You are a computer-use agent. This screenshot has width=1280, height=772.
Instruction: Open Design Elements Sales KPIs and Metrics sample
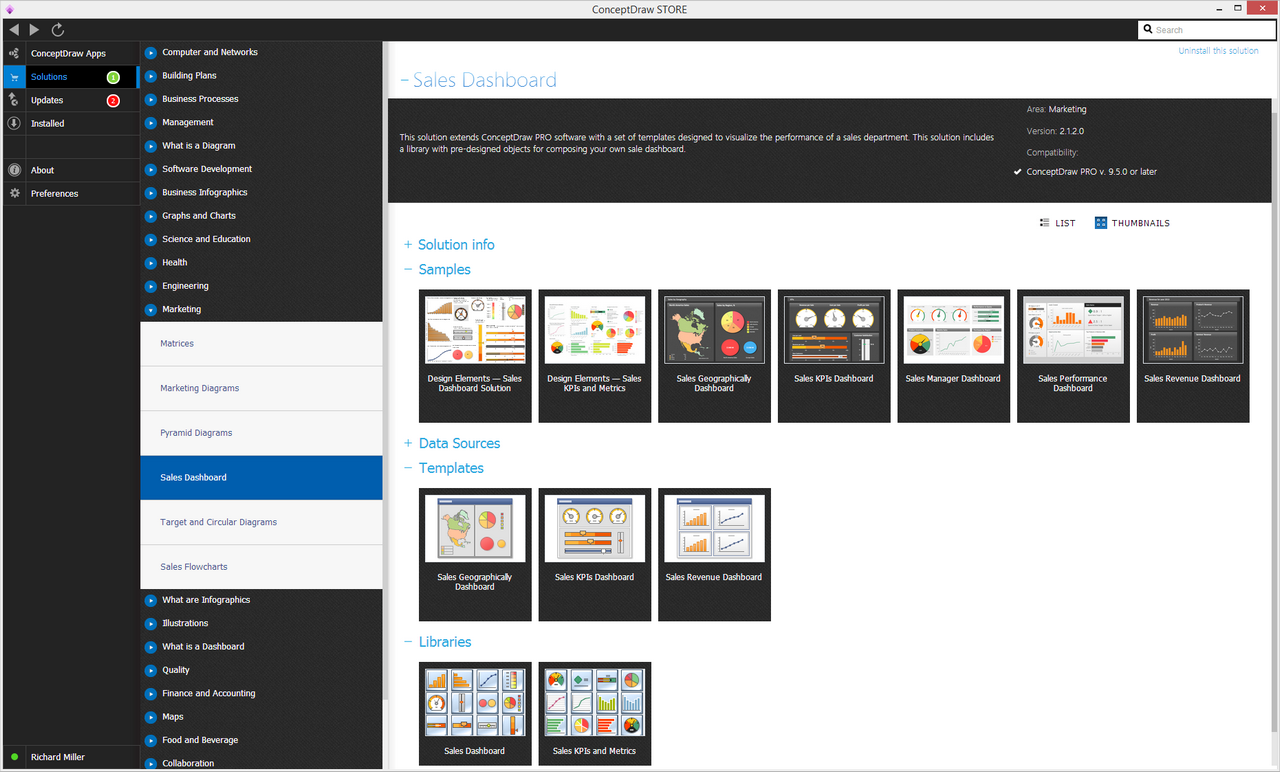tap(594, 356)
